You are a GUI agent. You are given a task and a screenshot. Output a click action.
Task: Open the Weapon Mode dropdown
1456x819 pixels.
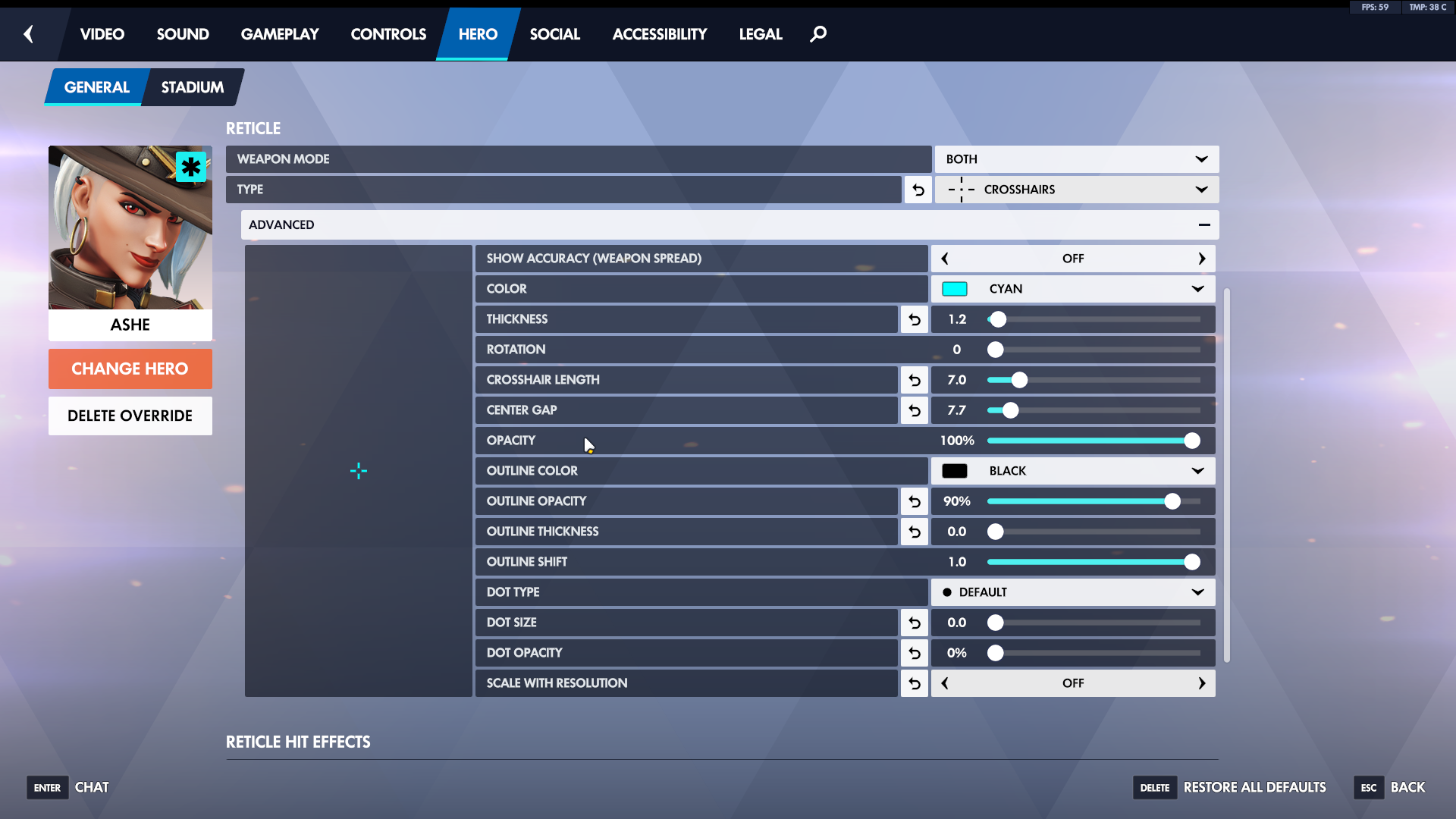pos(1076,159)
